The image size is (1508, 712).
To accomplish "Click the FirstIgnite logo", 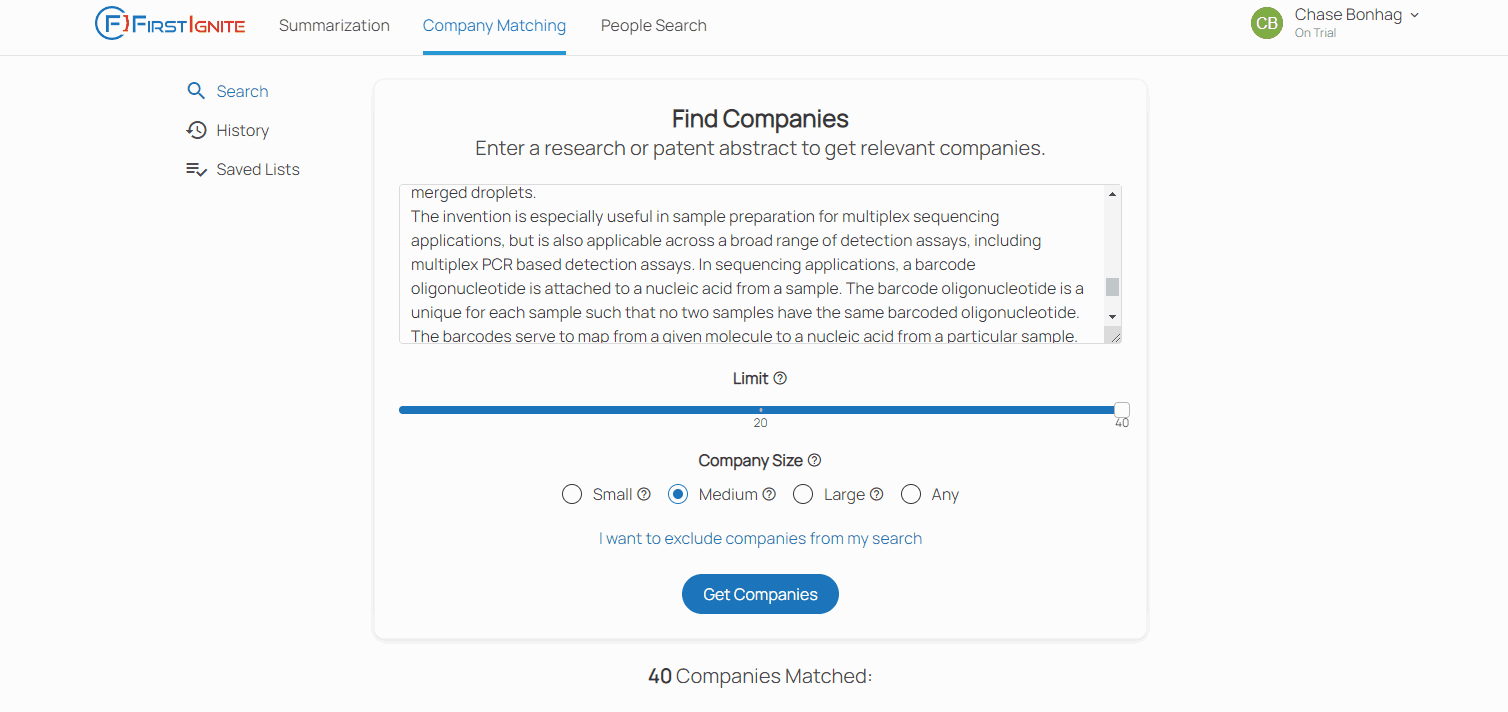I will tap(170, 24).
